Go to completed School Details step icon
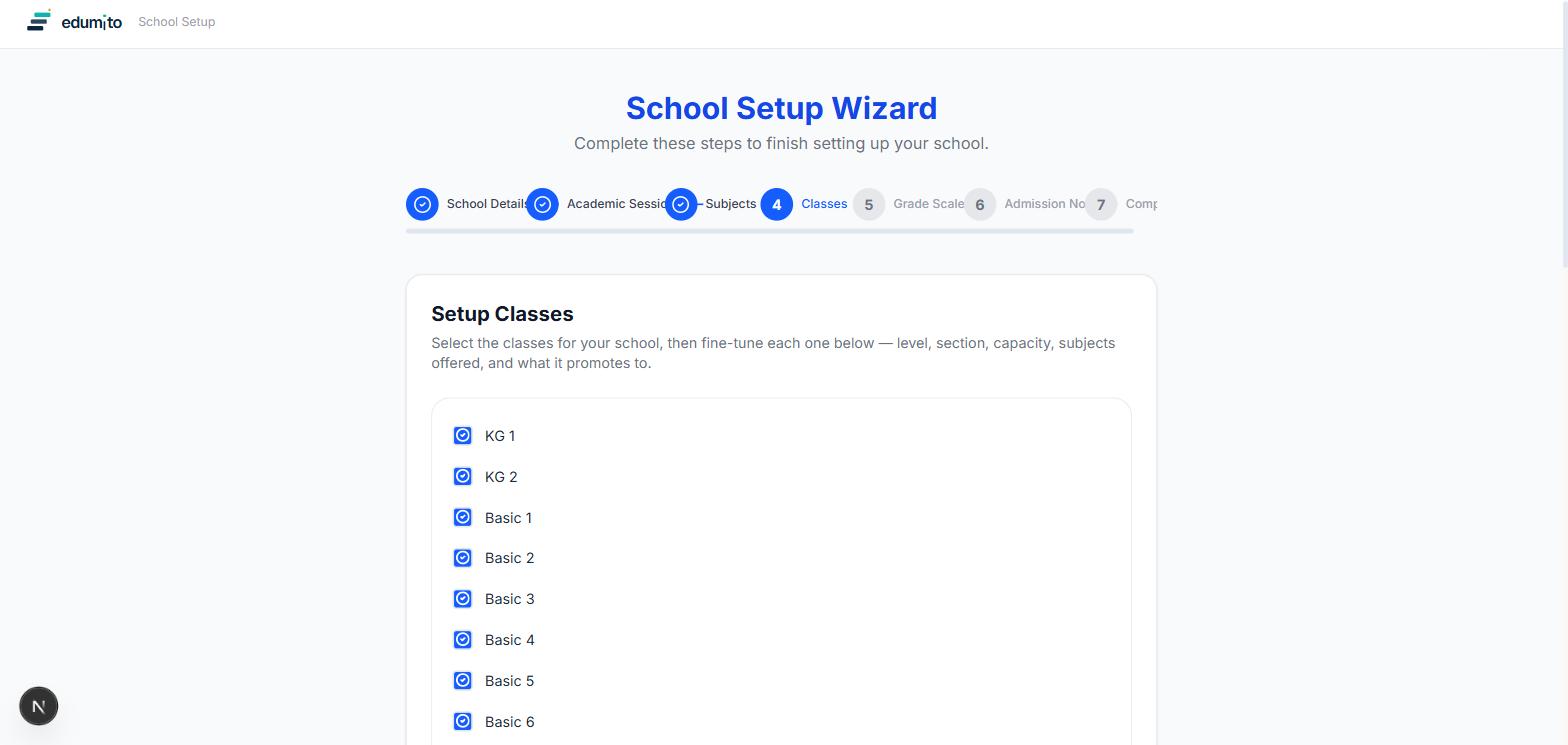Image resolution: width=1568 pixels, height=745 pixels. 422,204
